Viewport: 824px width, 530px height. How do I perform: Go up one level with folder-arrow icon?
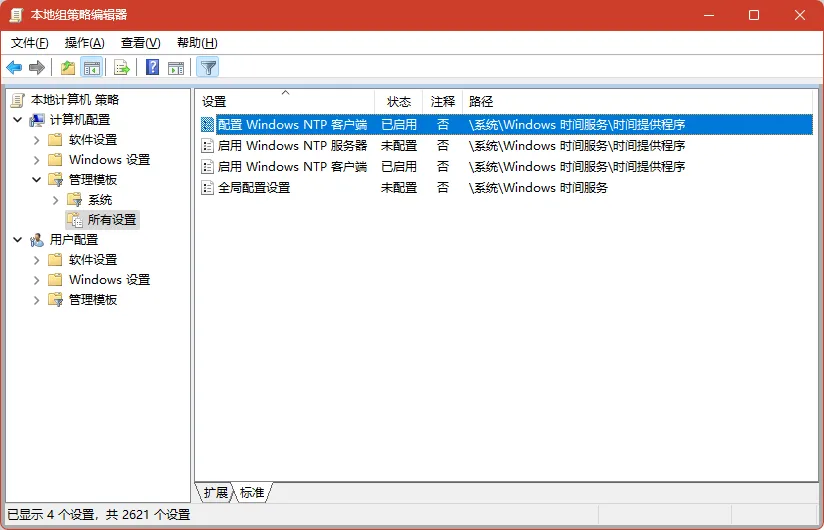click(x=68, y=67)
